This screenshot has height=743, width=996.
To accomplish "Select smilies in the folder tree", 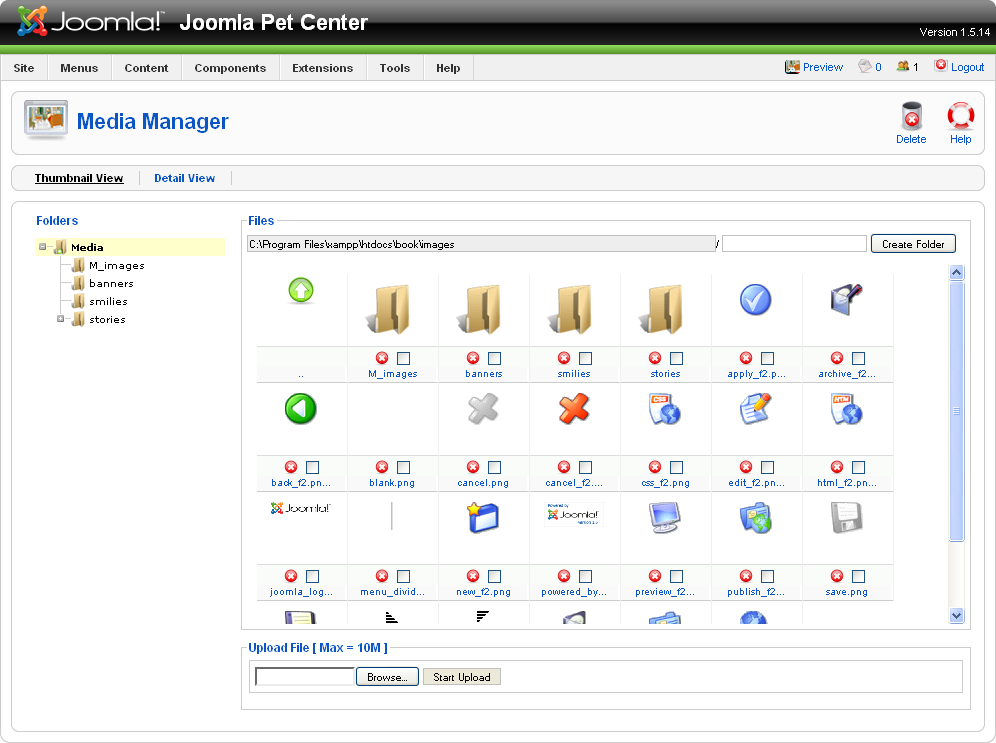I will tap(108, 301).
